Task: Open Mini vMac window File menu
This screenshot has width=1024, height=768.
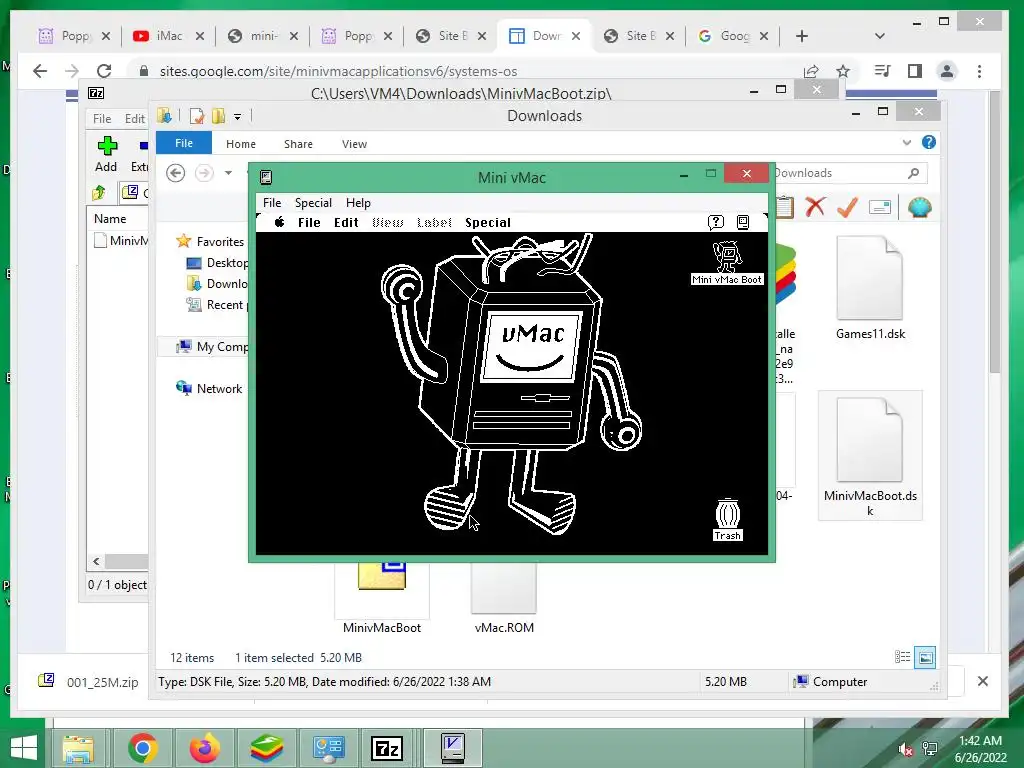Action: pyautogui.click(x=272, y=202)
